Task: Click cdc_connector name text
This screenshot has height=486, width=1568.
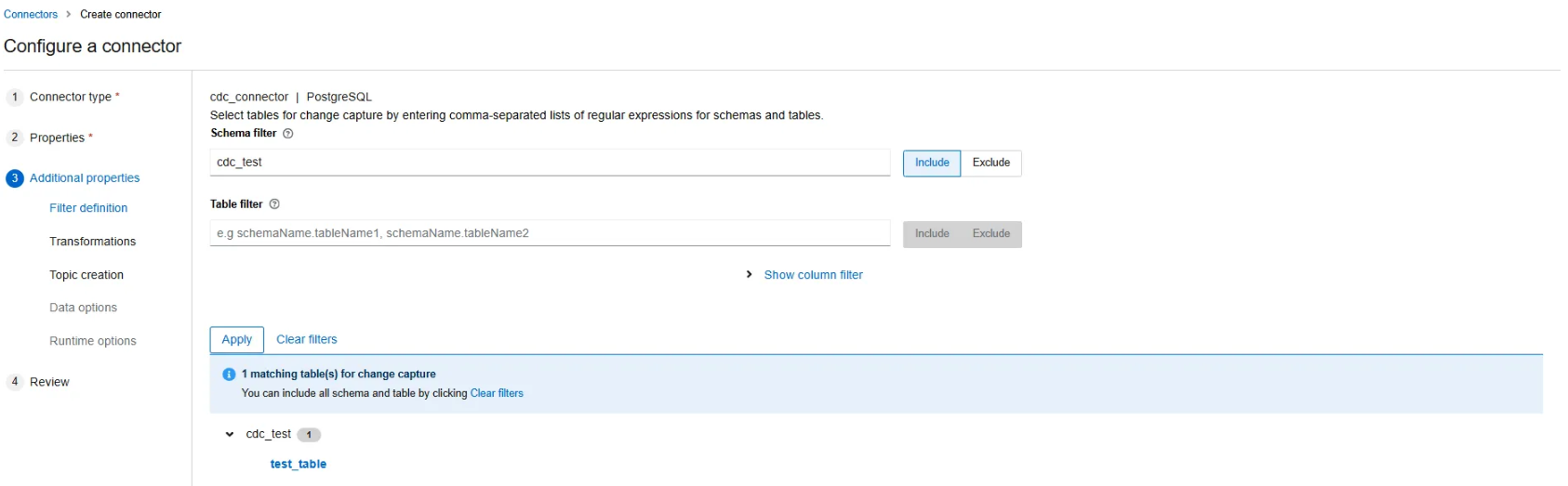Action: pos(249,97)
